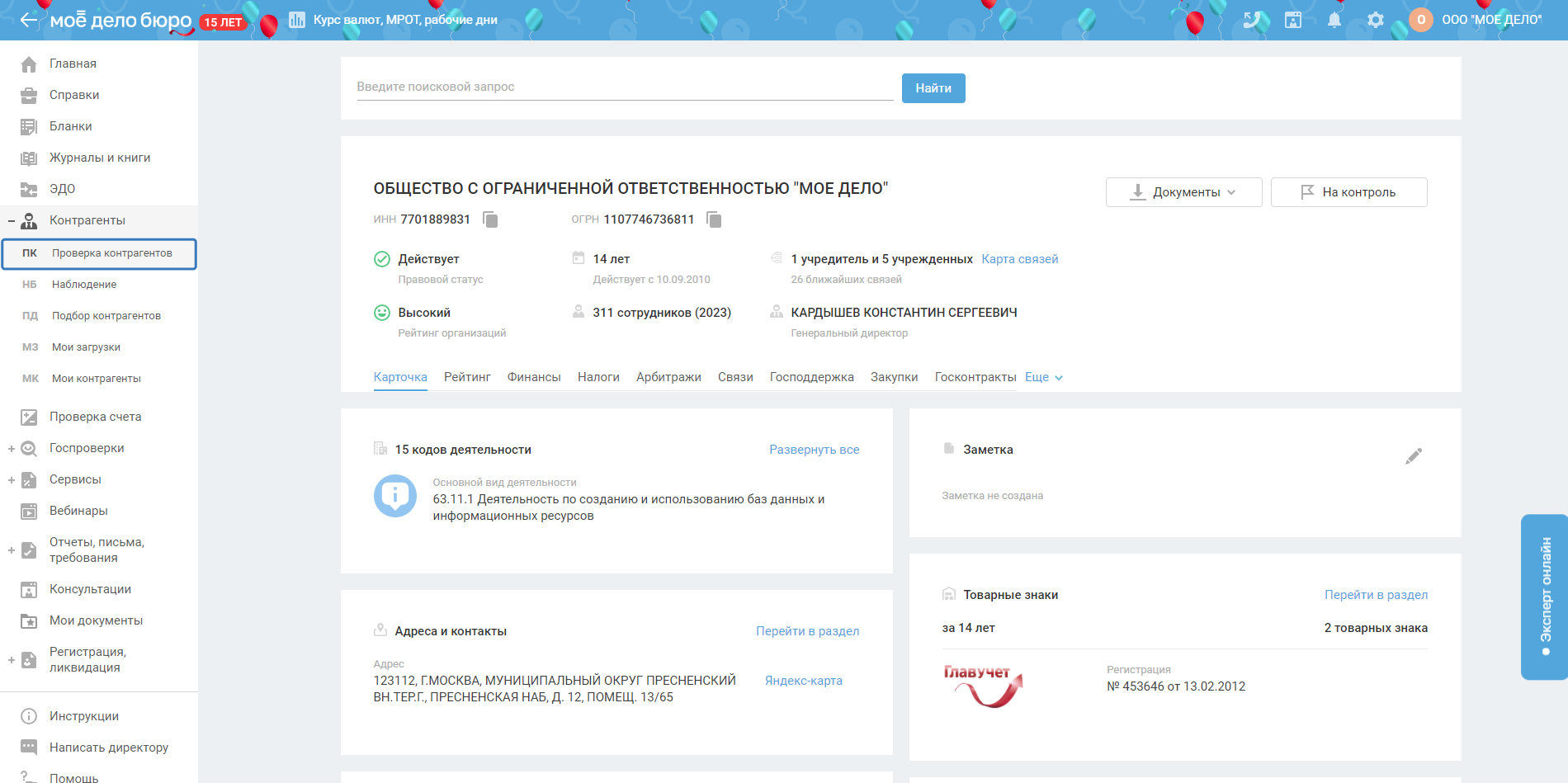Screen dimensions: 1568x783
Task: Click the search query input field
Action: point(626,87)
